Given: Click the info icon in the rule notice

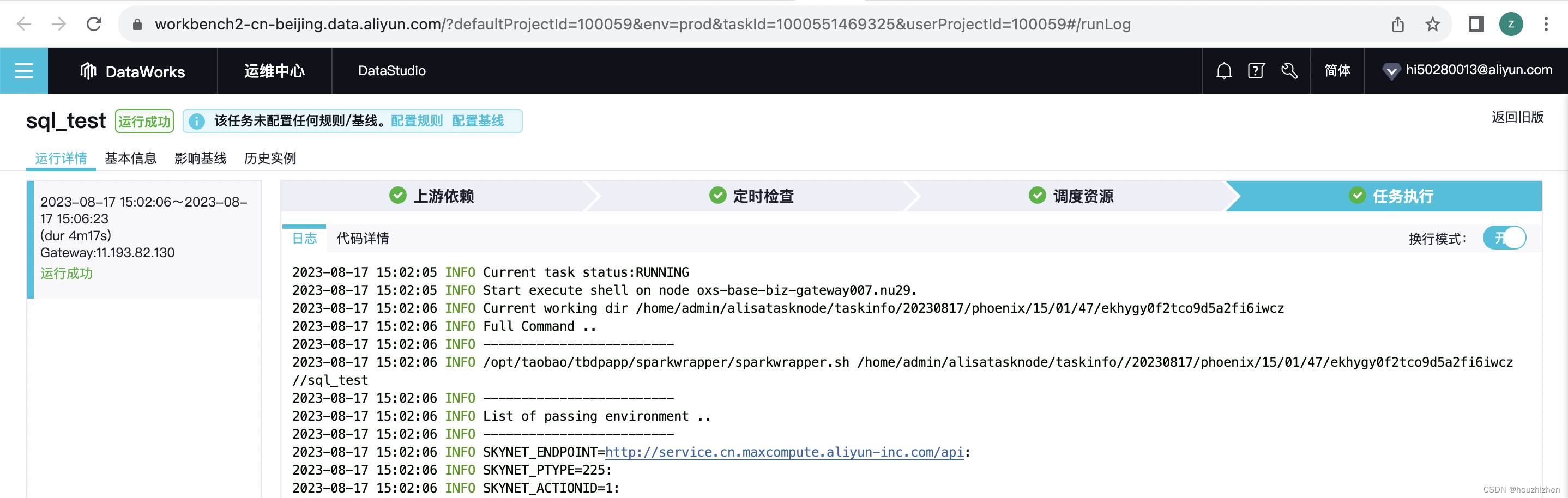Looking at the screenshot, I should pos(197,121).
